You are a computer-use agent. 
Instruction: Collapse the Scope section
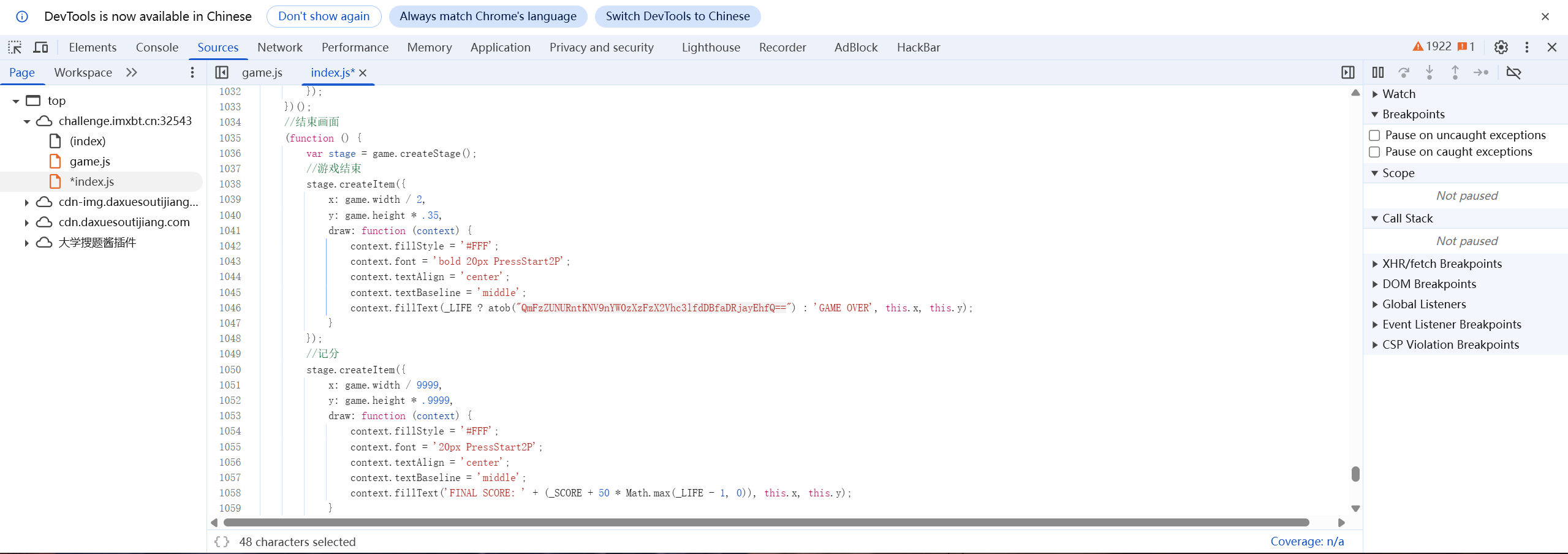(x=1374, y=173)
